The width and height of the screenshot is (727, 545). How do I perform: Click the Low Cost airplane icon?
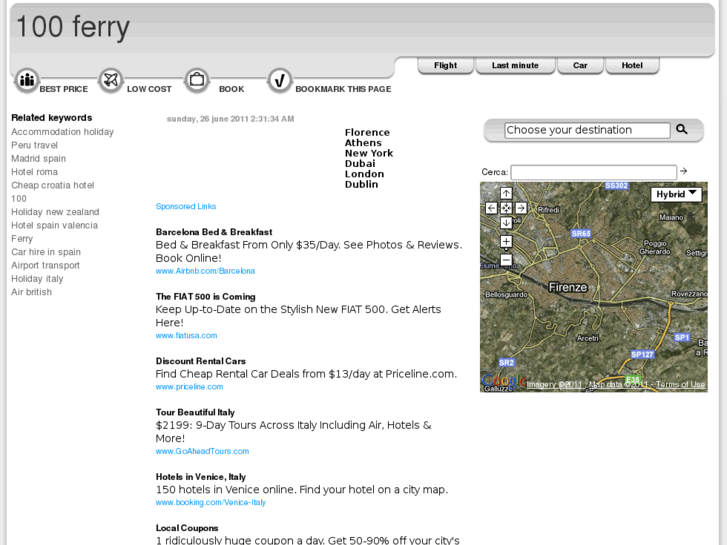(x=110, y=80)
